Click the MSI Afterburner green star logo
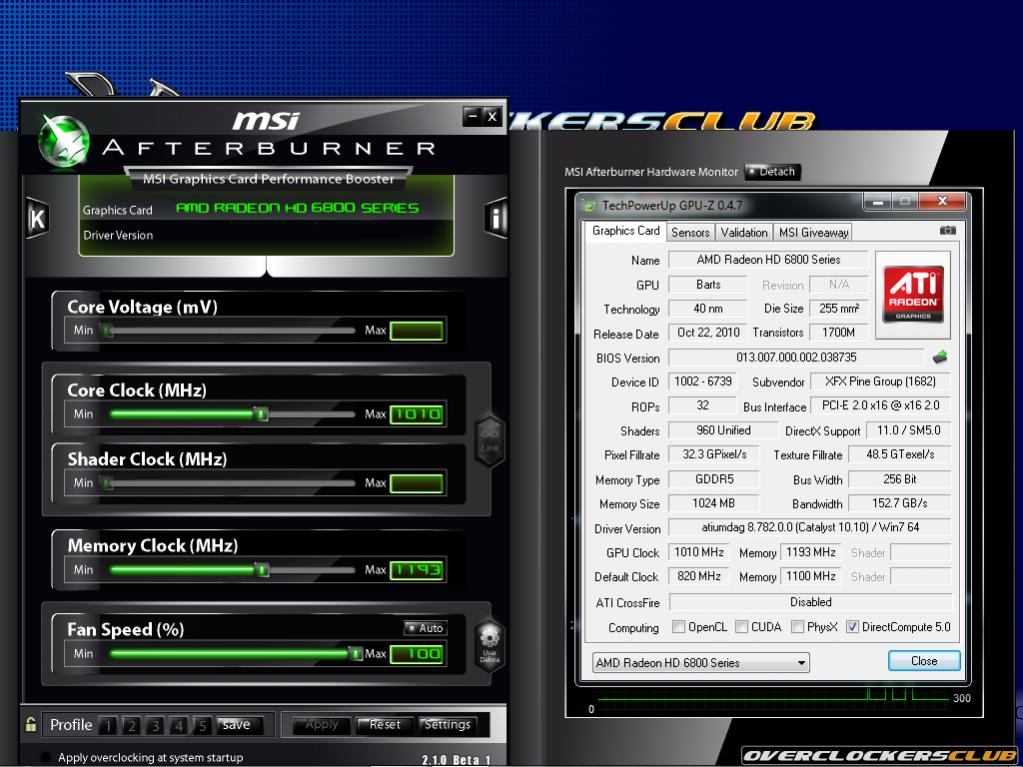The image size is (1023, 767). click(x=63, y=140)
